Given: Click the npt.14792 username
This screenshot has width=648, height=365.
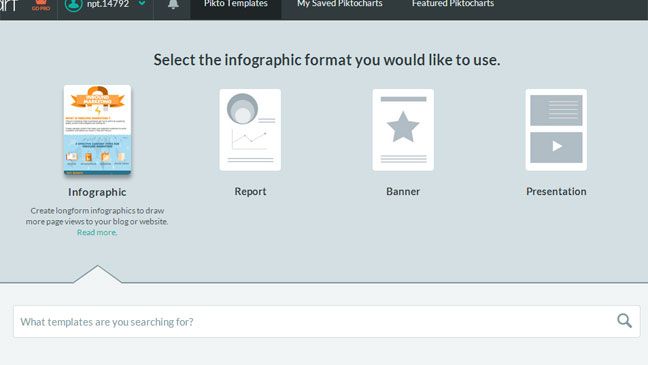Looking at the screenshot, I should [x=107, y=4].
